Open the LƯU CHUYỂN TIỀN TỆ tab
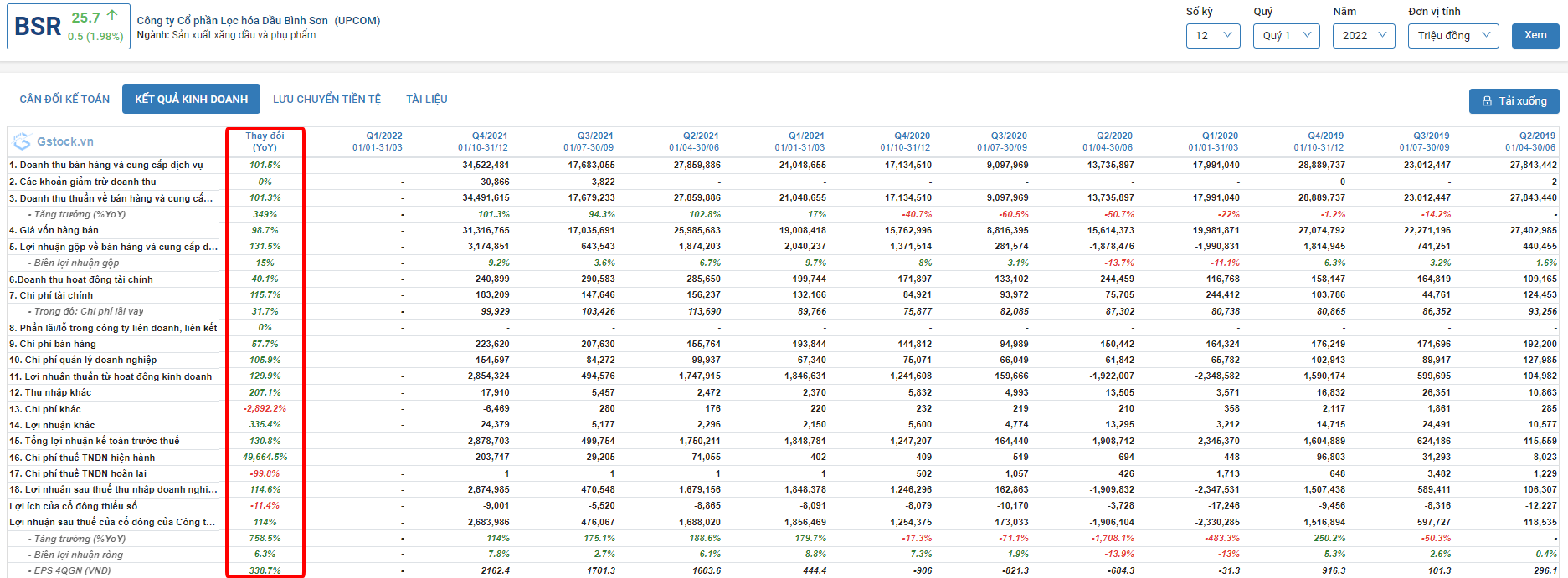Image resolution: width=1568 pixels, height=578 pixels. [326, 100]
